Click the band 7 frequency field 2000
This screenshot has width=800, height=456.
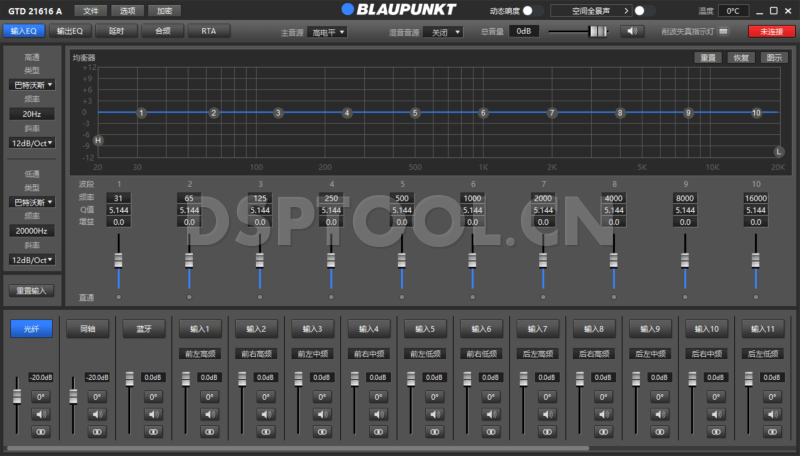point(543,198)
